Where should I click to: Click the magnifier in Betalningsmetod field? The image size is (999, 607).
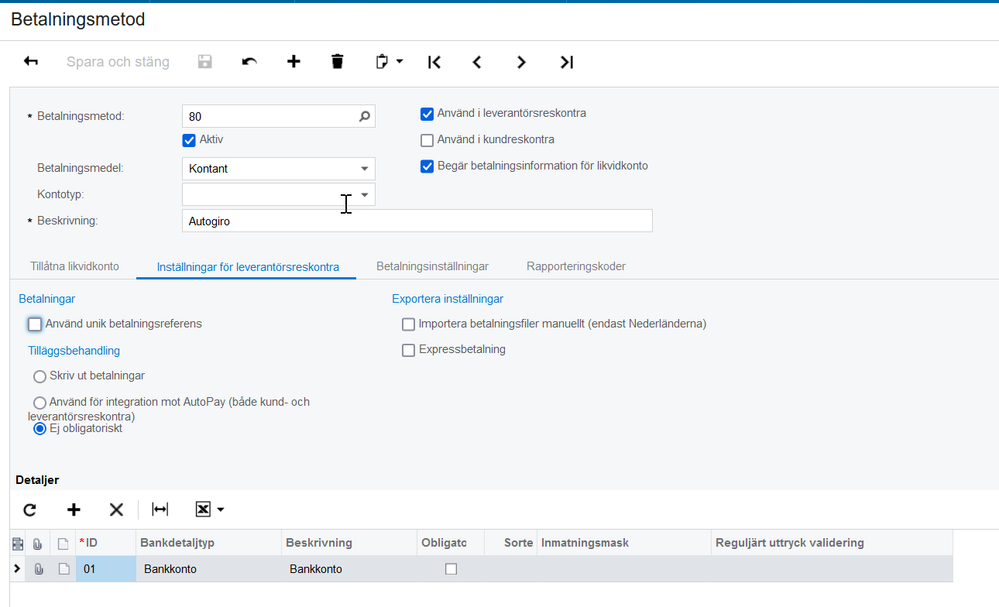point(365,117)
